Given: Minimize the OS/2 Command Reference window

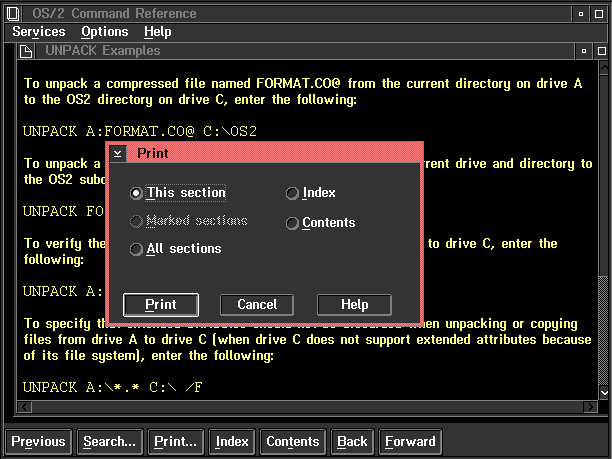Looking at the screenshot, I should pos(581,14).
